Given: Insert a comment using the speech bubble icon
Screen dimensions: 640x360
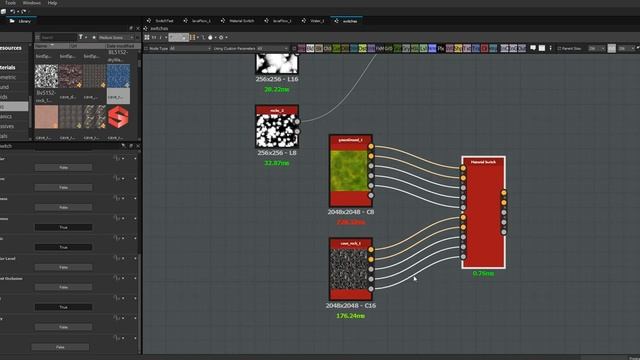Looking at the screenshot, I should tap(533, 48).
